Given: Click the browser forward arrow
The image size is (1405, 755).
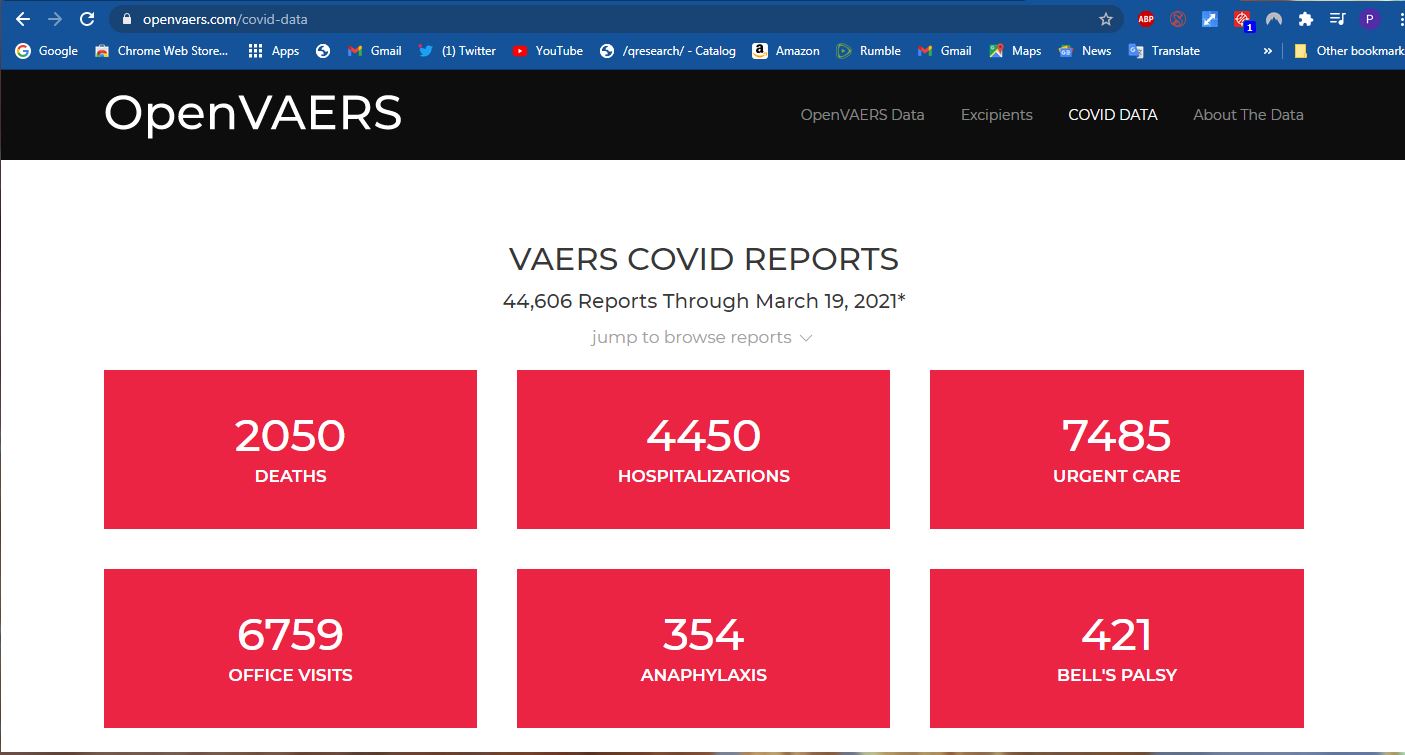Looking at the screenshot, I should point(55,19).
